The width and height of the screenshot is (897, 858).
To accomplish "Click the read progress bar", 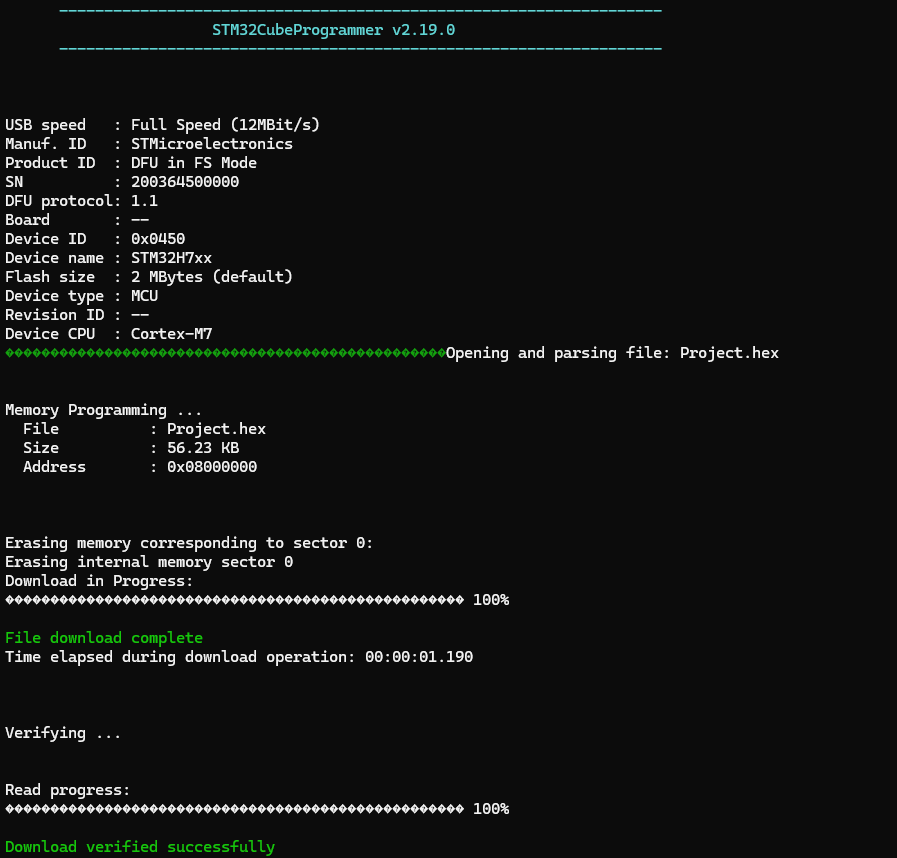I will tap(235, 809).
